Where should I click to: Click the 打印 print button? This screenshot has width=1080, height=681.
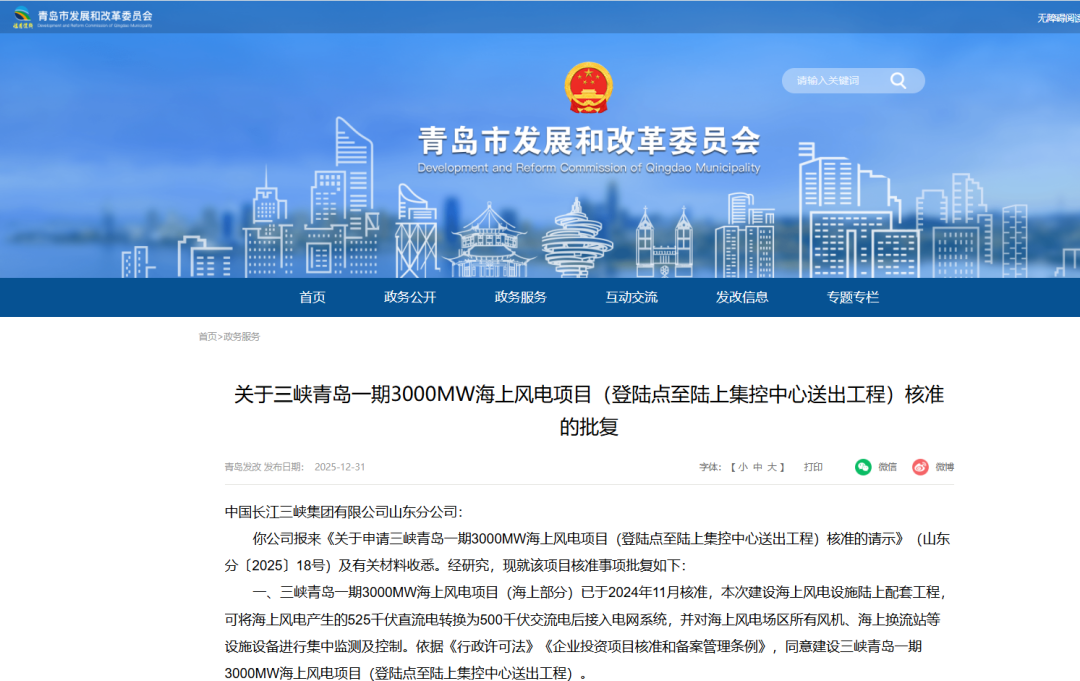[812, 467]
